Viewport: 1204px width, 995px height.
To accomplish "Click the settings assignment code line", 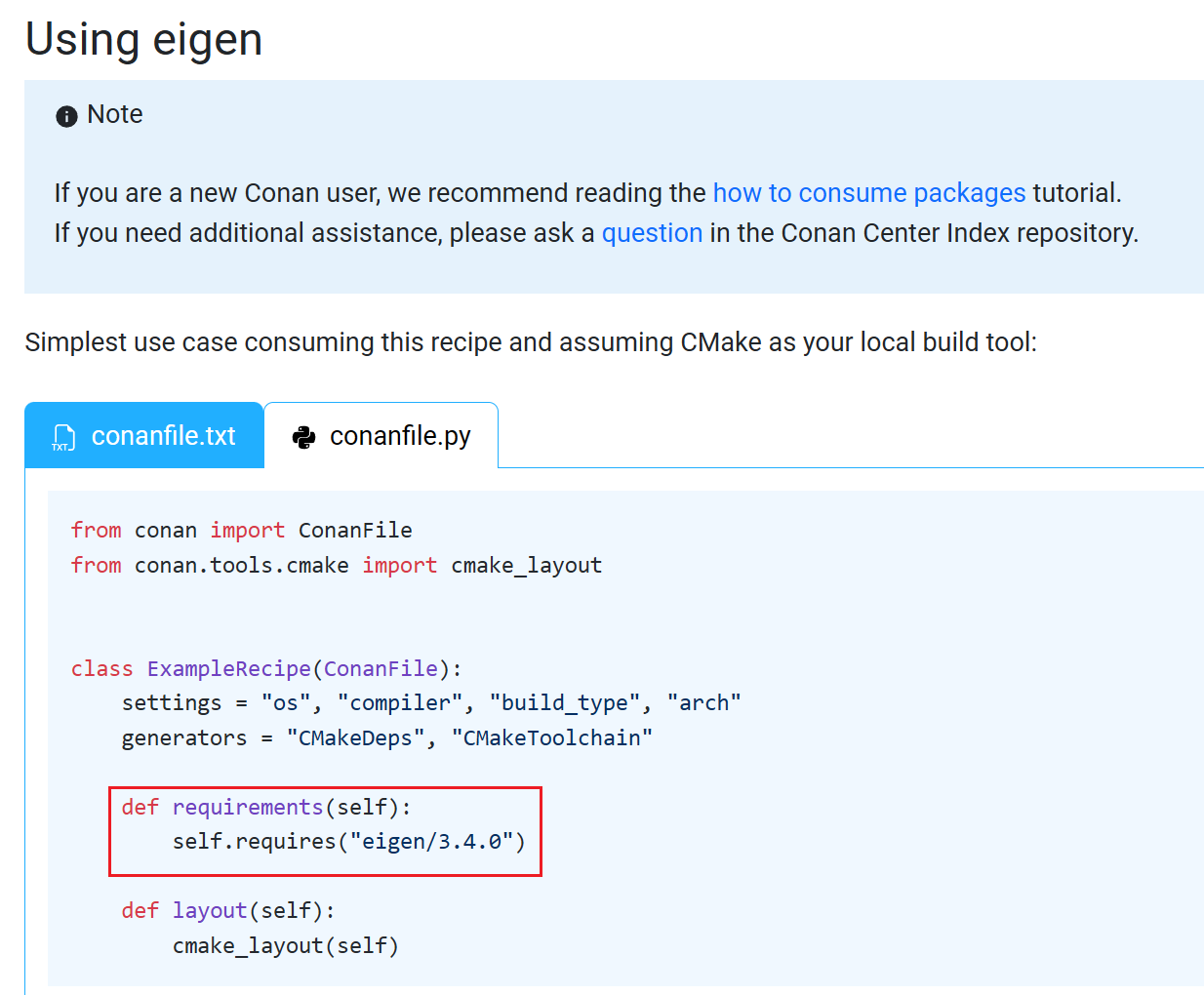I will [x=430, y=703].
